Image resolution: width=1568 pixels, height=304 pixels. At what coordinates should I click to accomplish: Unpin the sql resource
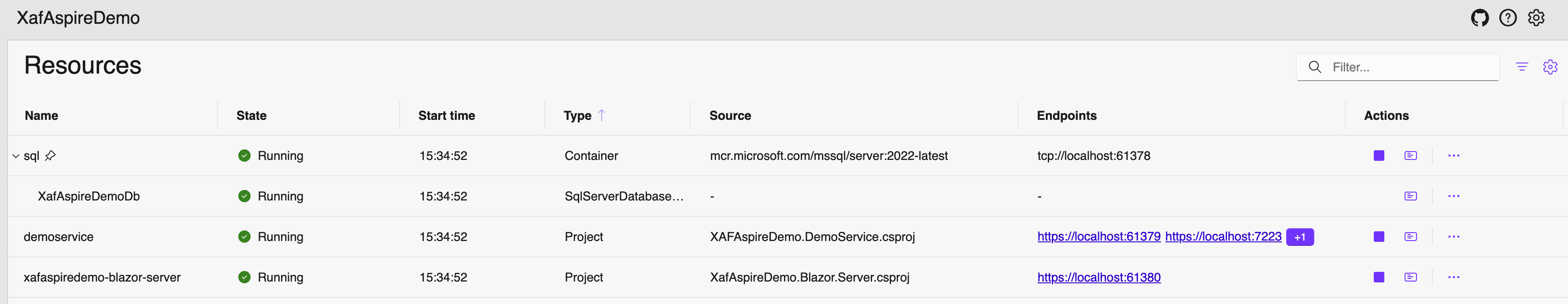(51, 156)
